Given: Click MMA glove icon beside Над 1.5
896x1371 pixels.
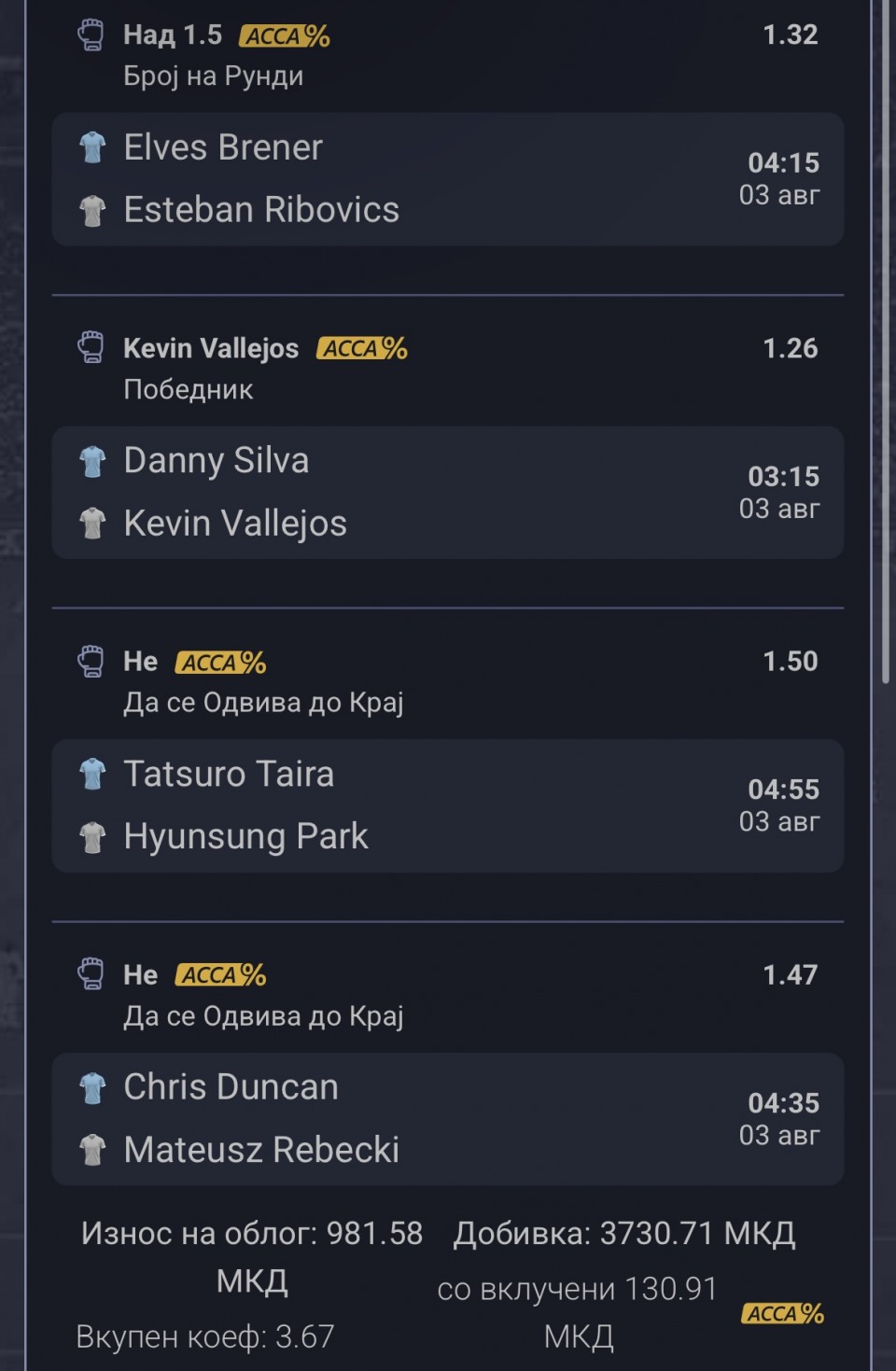Looking at the screenshot, I should [x=91, y=35].
